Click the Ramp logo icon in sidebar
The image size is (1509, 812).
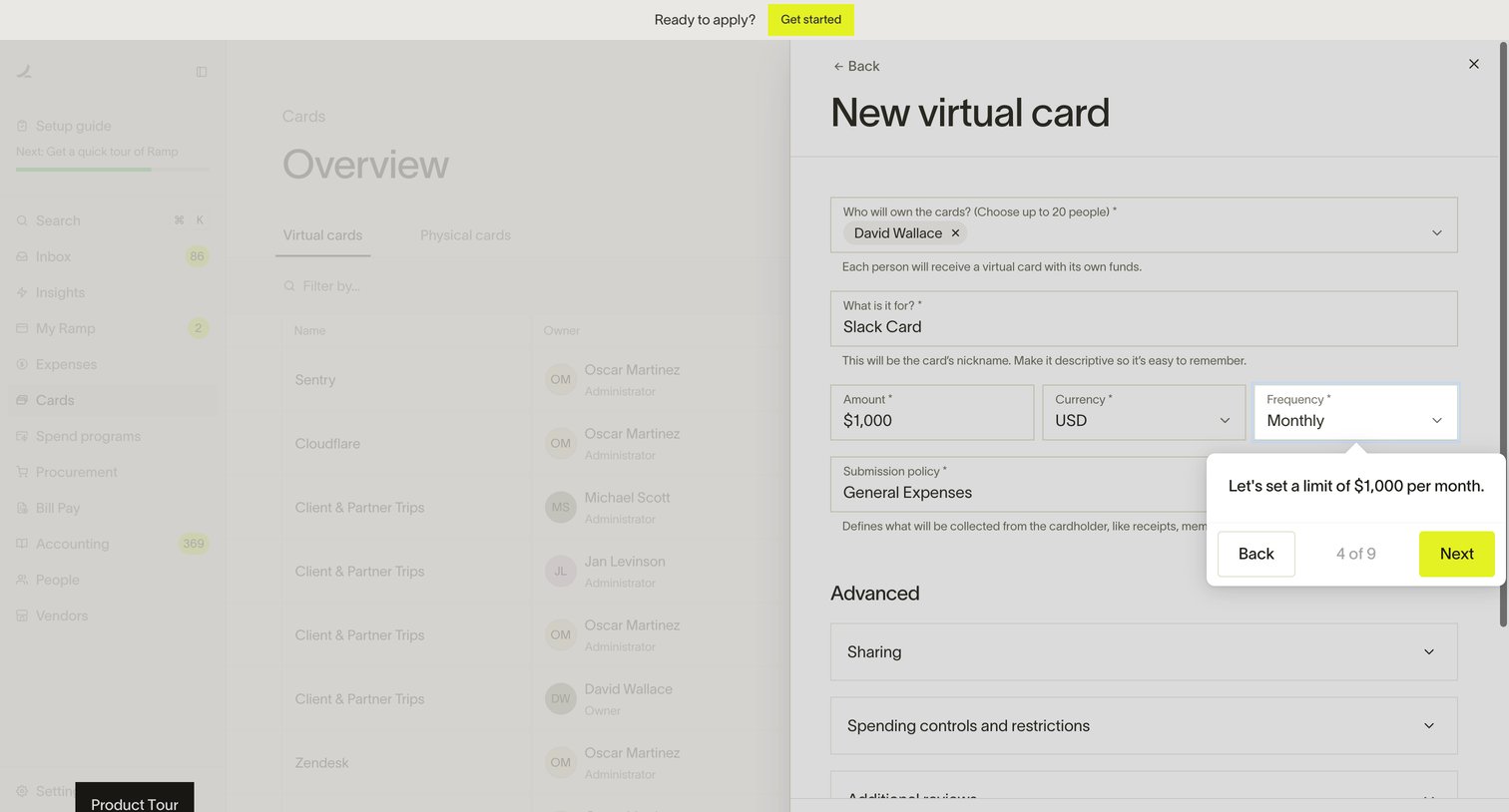(24, 71)
